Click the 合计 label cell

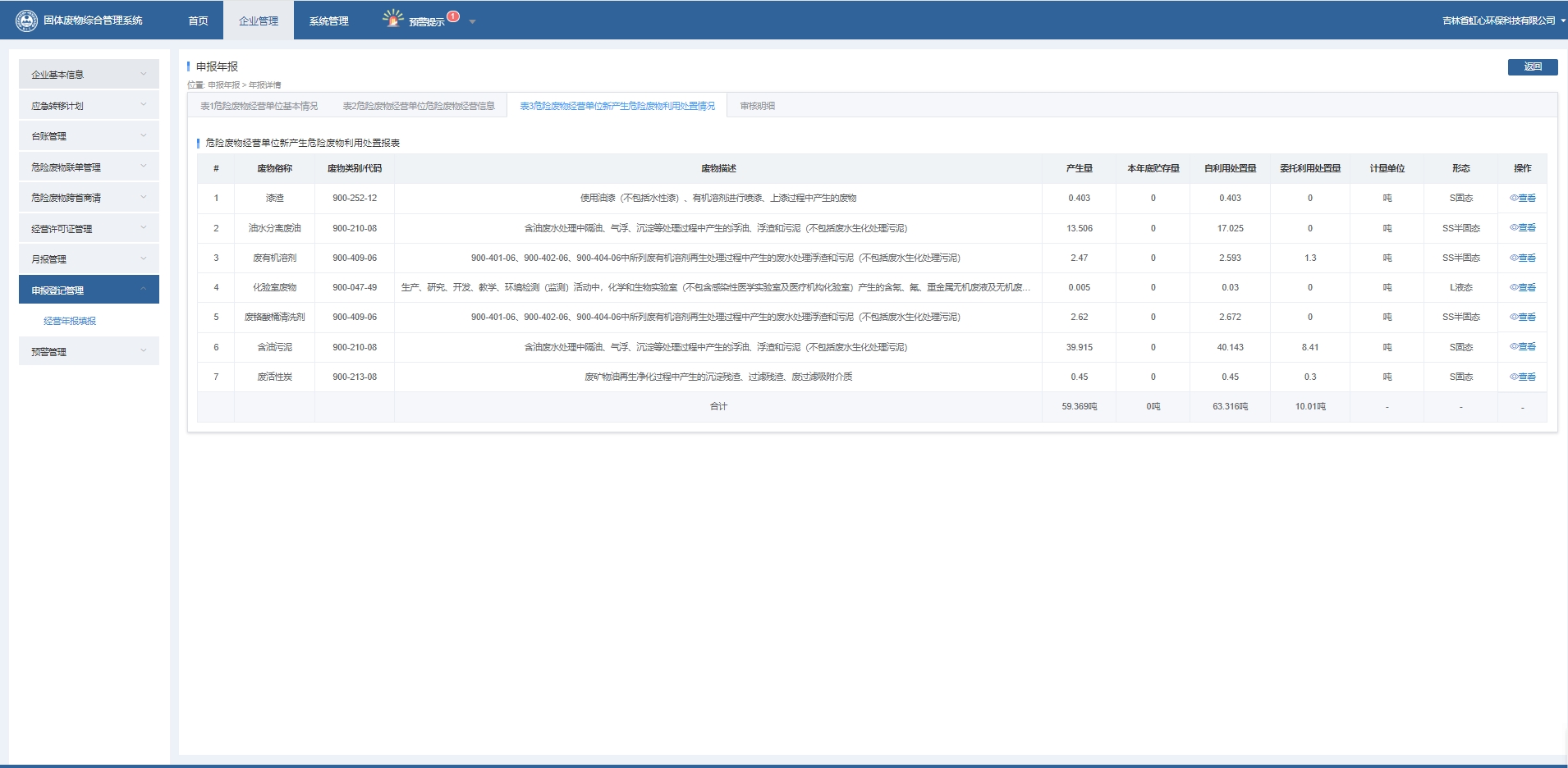tap(718, 406)
